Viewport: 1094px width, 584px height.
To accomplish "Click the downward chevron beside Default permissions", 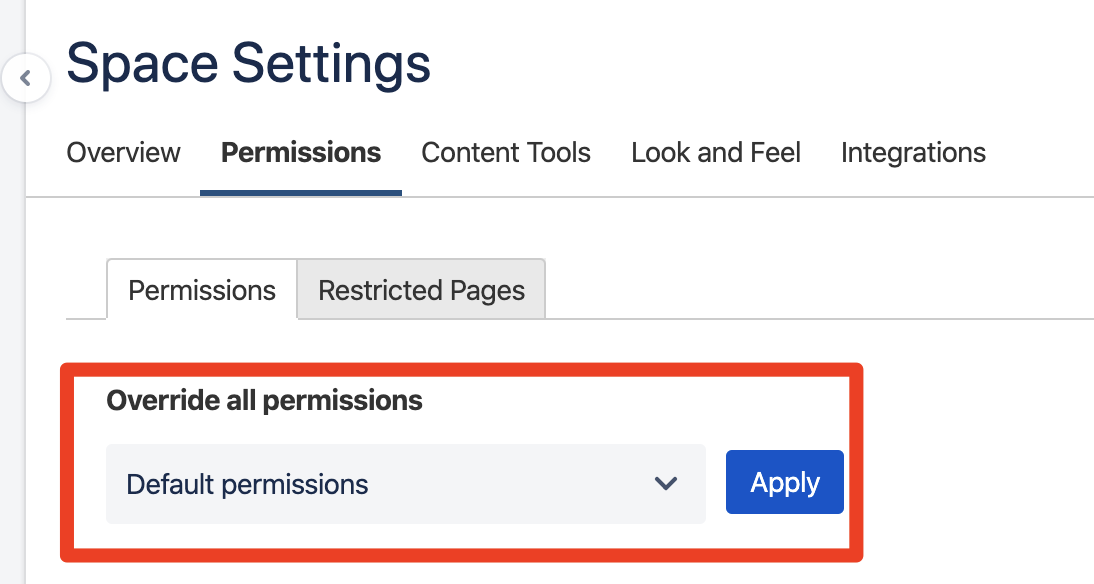I will [x=666, y=483].
